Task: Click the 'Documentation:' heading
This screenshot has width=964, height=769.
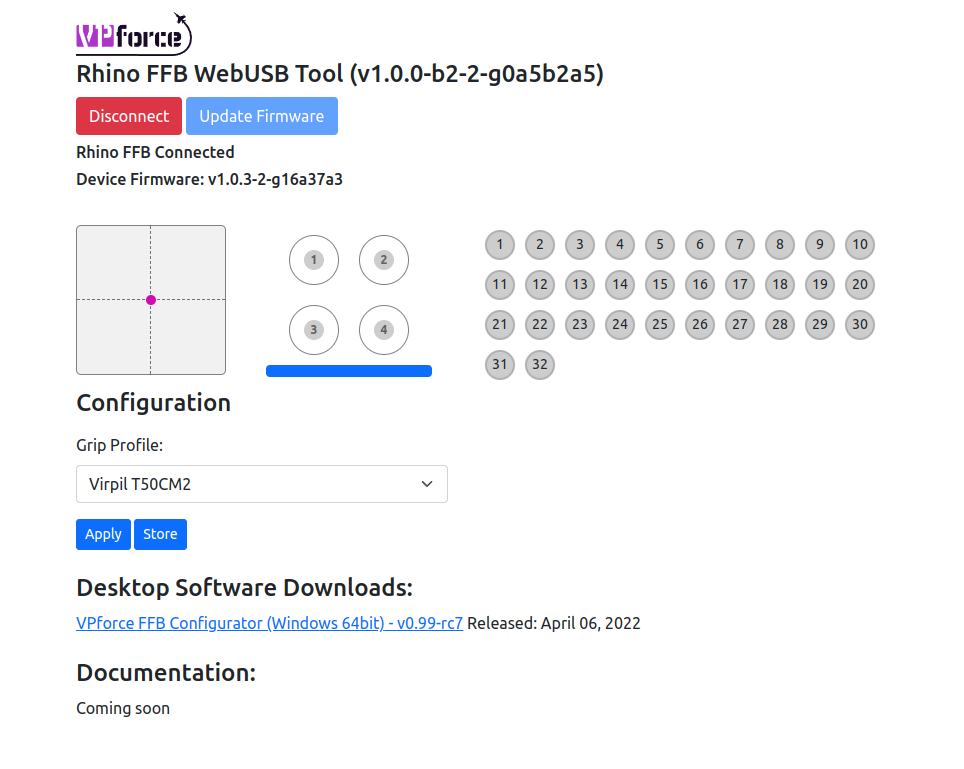Action: click(166, 672)
